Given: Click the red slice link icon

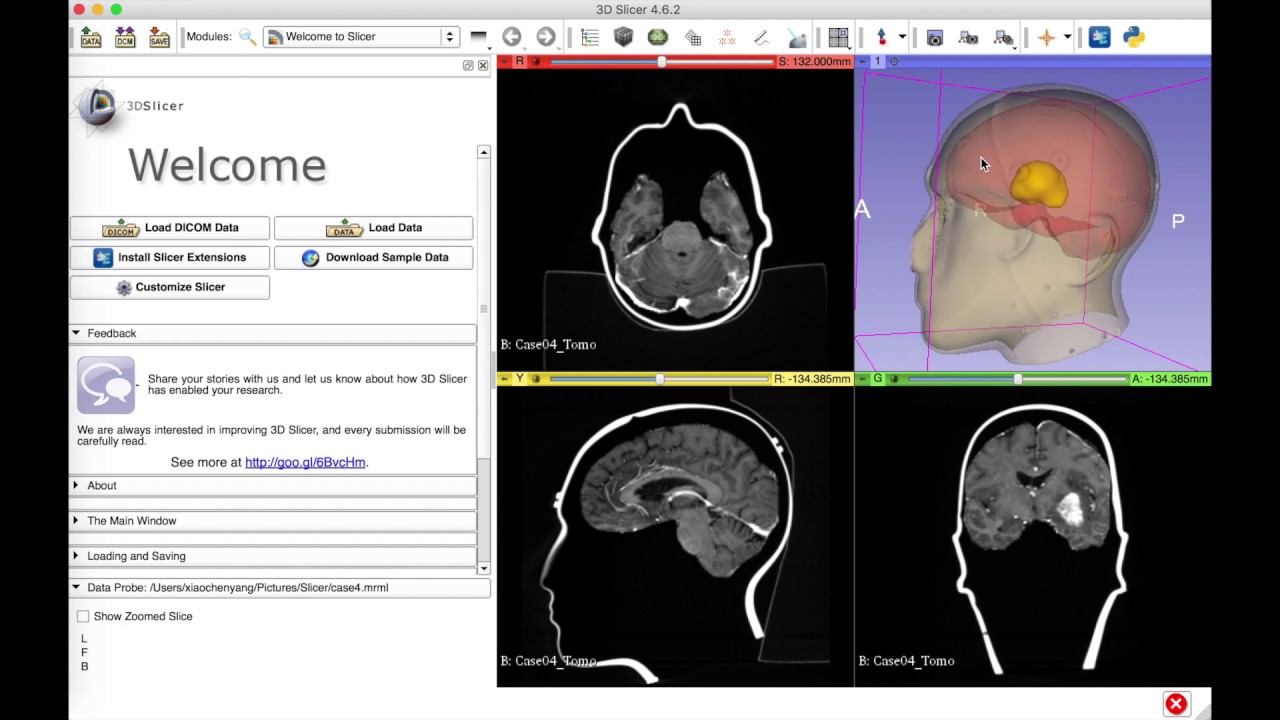Looking at the screenshot, I should tap(535, 62).
